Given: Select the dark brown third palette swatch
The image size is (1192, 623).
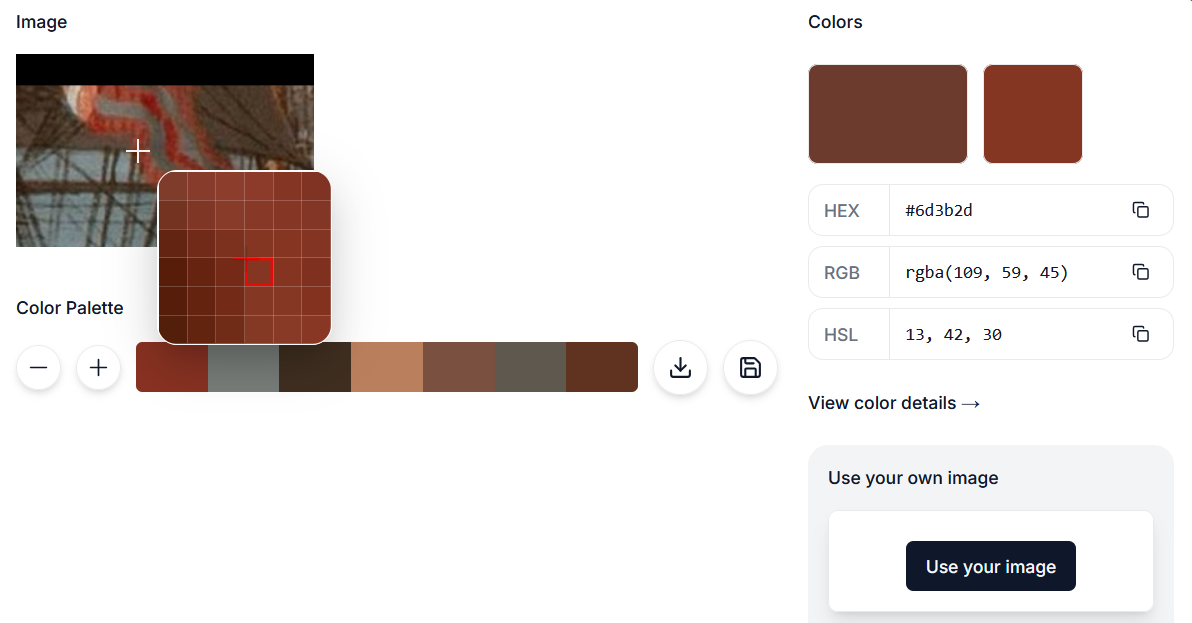Looking at the screenshot, I should click(315, 367).
